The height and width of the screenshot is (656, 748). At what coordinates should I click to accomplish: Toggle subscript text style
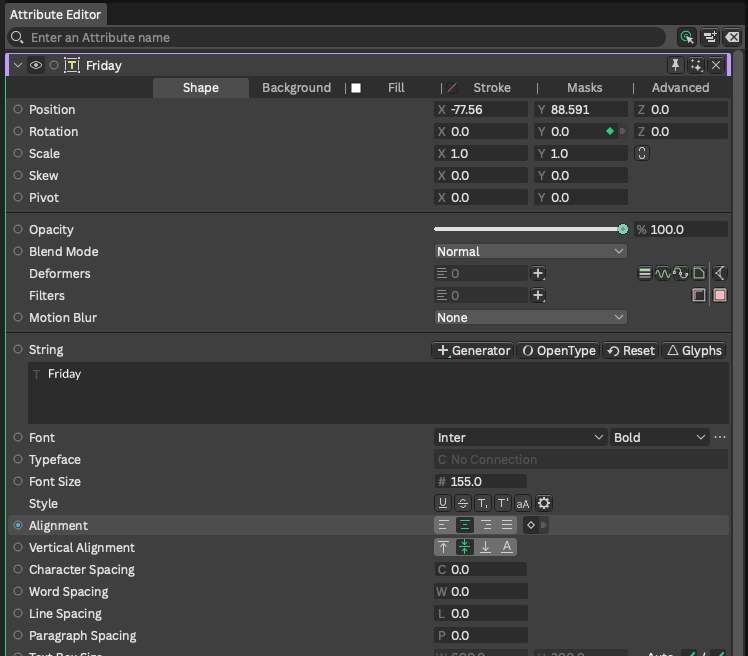point(483,503)
